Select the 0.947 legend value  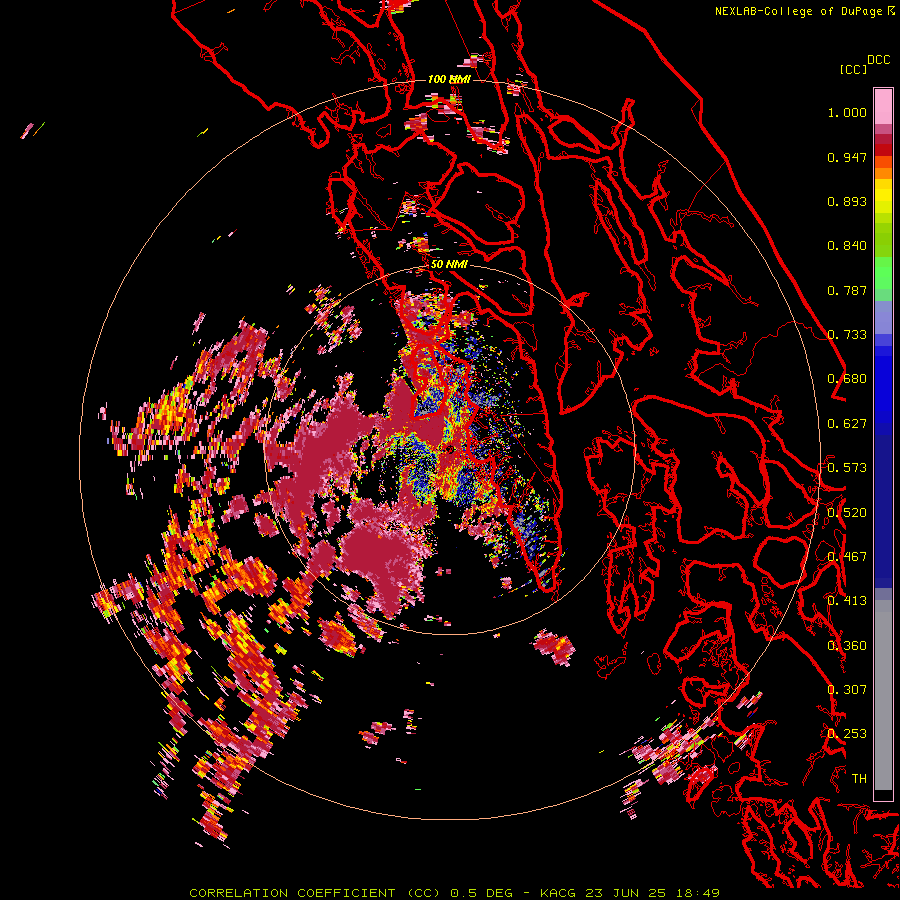[x=847, y=157]
